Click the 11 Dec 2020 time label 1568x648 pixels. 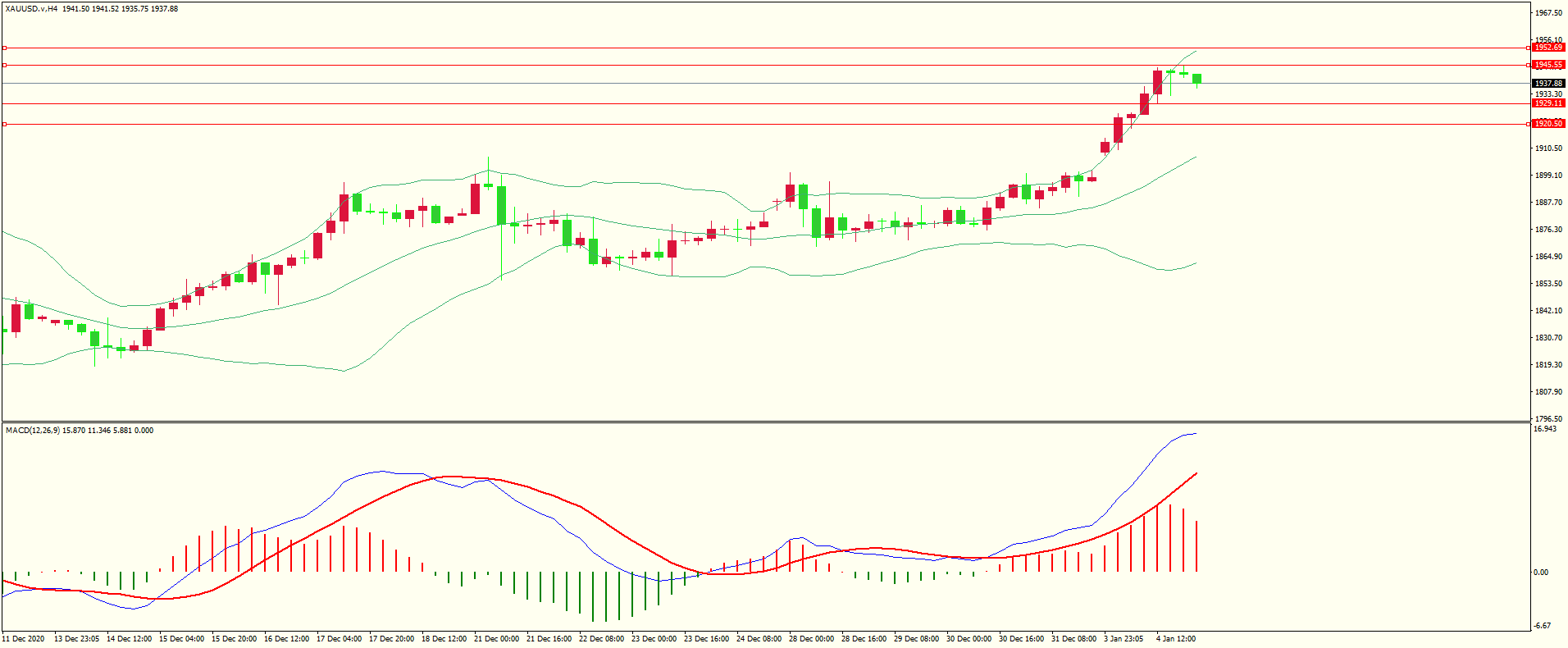[x=24, y=639]
